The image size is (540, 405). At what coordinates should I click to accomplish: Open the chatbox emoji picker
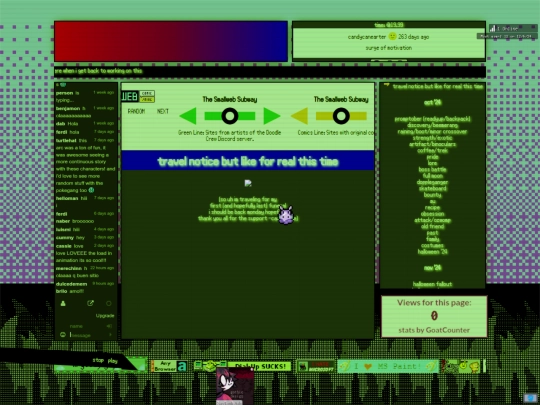(x=63, y=334)
